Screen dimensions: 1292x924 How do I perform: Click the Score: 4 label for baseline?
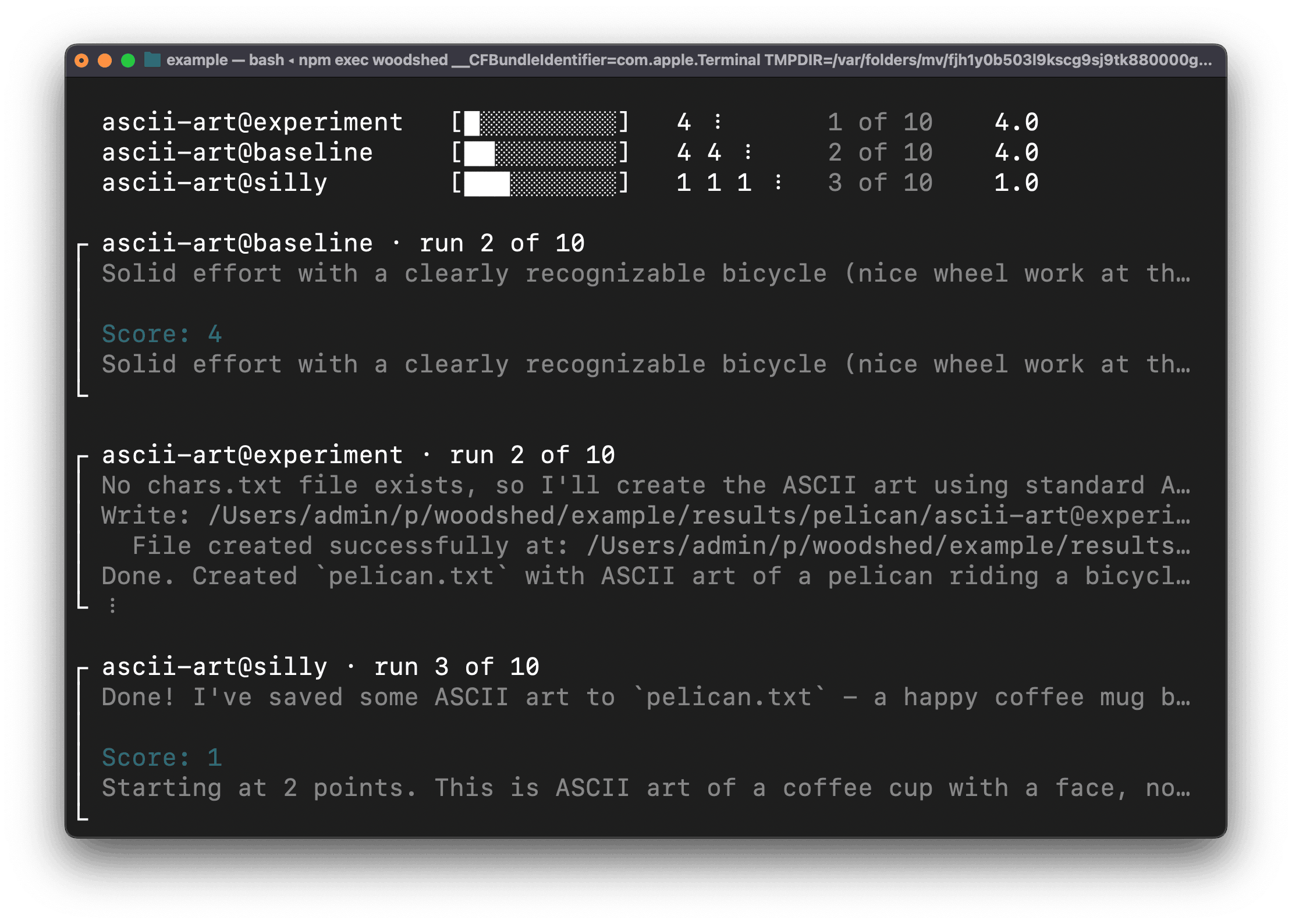[x=161, y=333]
